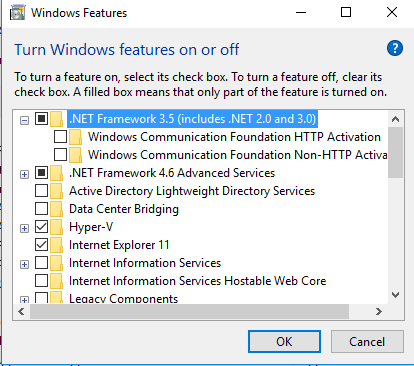Check the Internet Information Services checkbox
Viewport: 414px width, 366px height.
[41, 263]
